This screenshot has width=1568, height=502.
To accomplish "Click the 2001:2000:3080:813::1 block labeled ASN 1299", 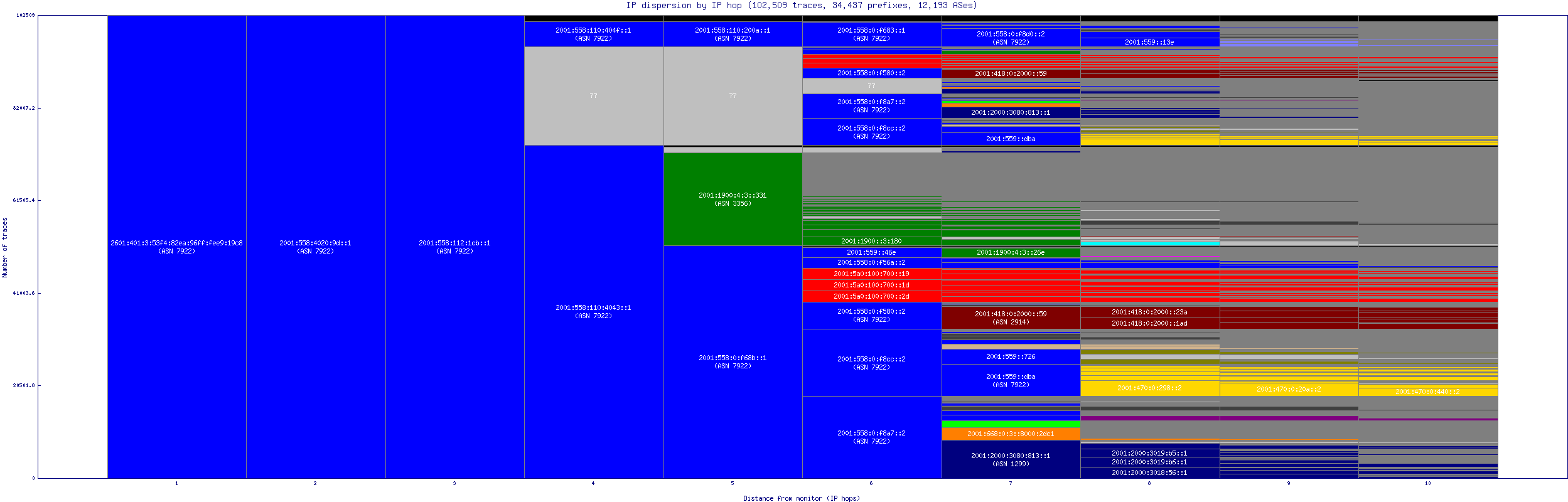I will (1011, 459).
